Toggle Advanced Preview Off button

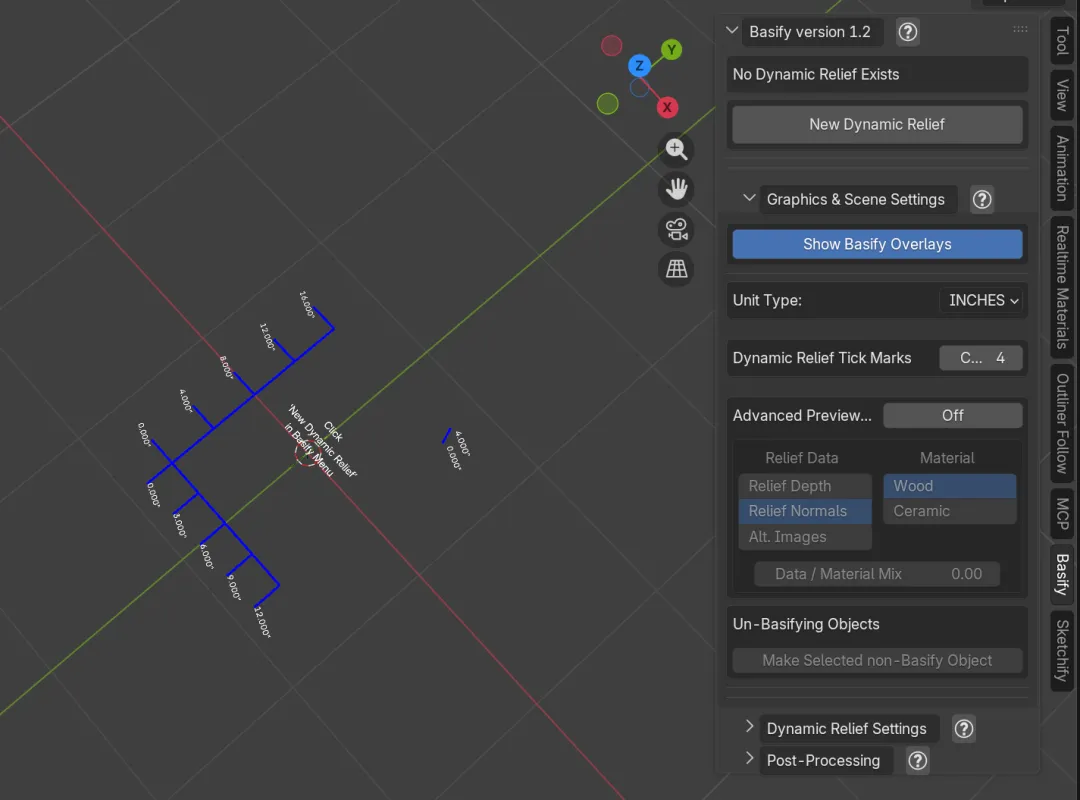tap(953, 416)
